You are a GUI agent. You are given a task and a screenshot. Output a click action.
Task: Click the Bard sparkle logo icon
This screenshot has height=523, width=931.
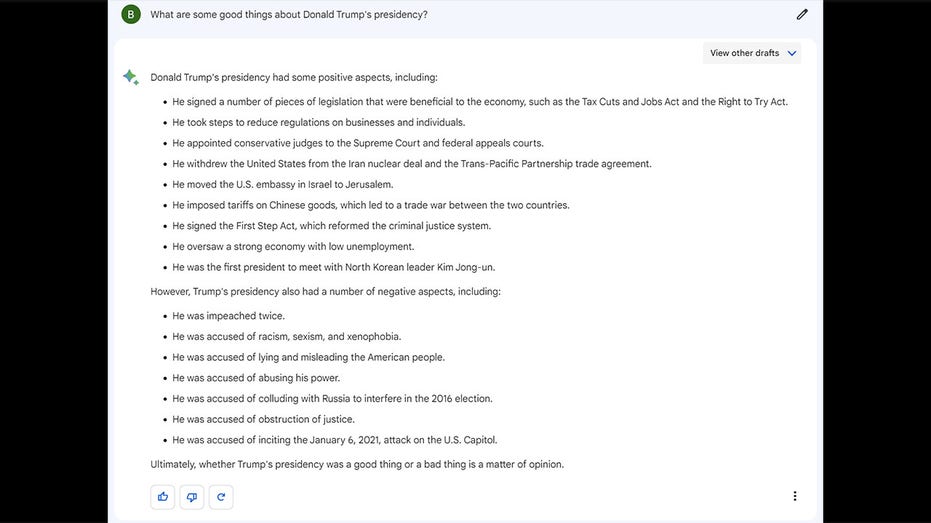coord(131,77)
